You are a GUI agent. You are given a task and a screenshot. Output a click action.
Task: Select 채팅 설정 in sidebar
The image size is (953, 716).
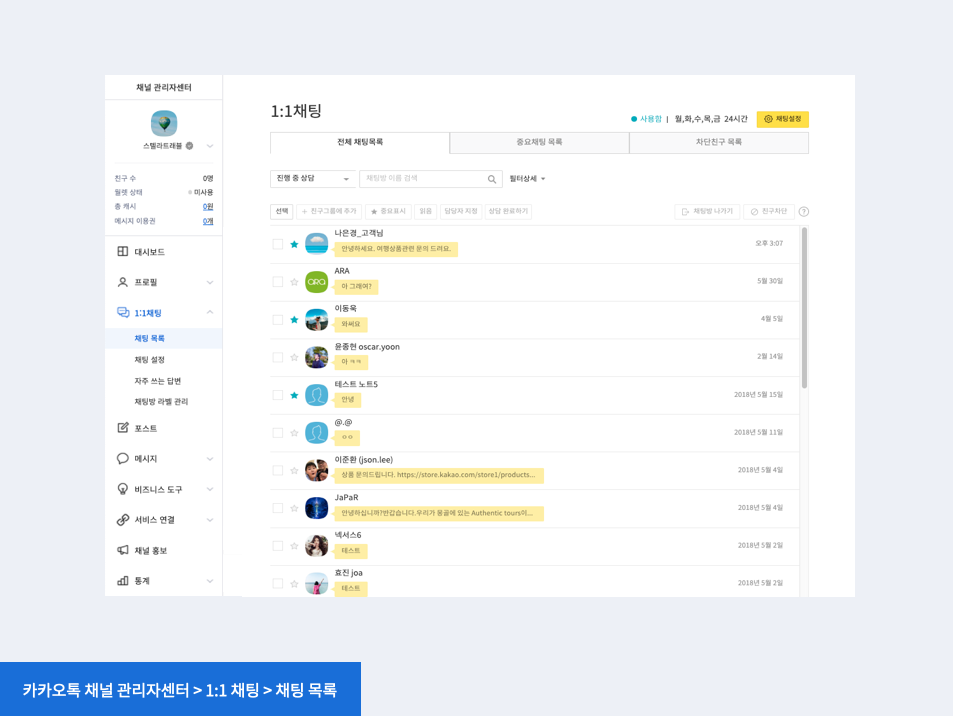(150, 360)
